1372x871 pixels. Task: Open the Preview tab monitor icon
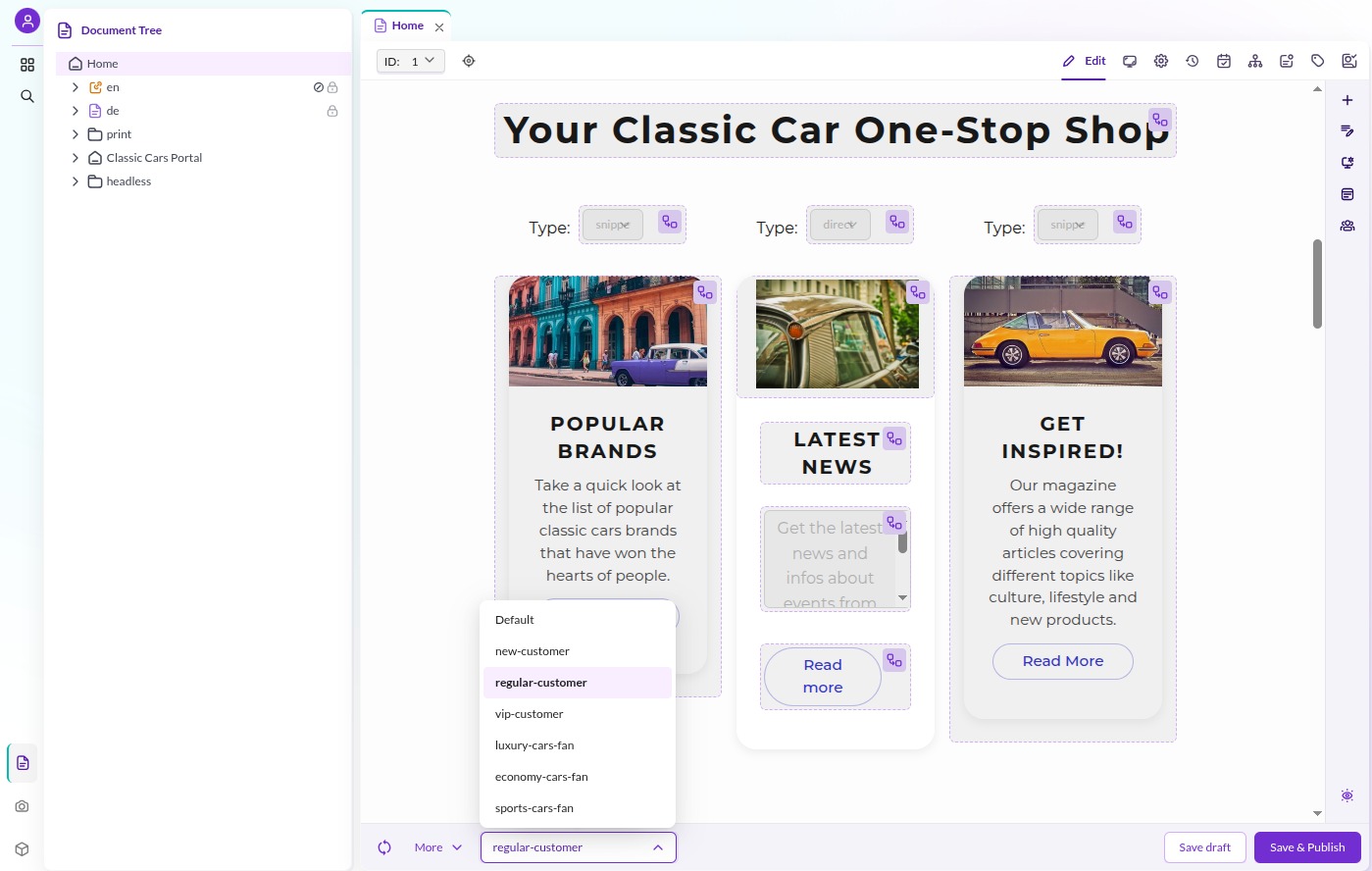[x=1130, y=61]
